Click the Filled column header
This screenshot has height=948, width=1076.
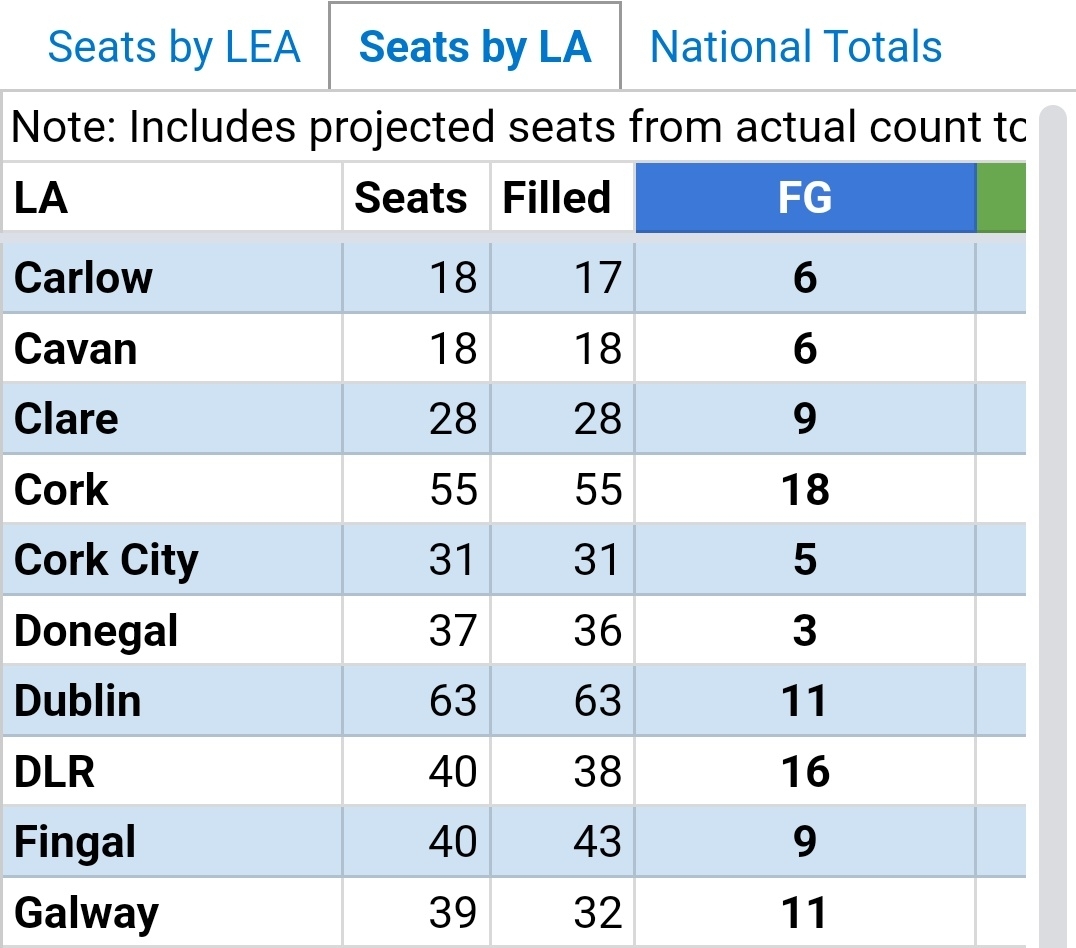pos(556,198)
